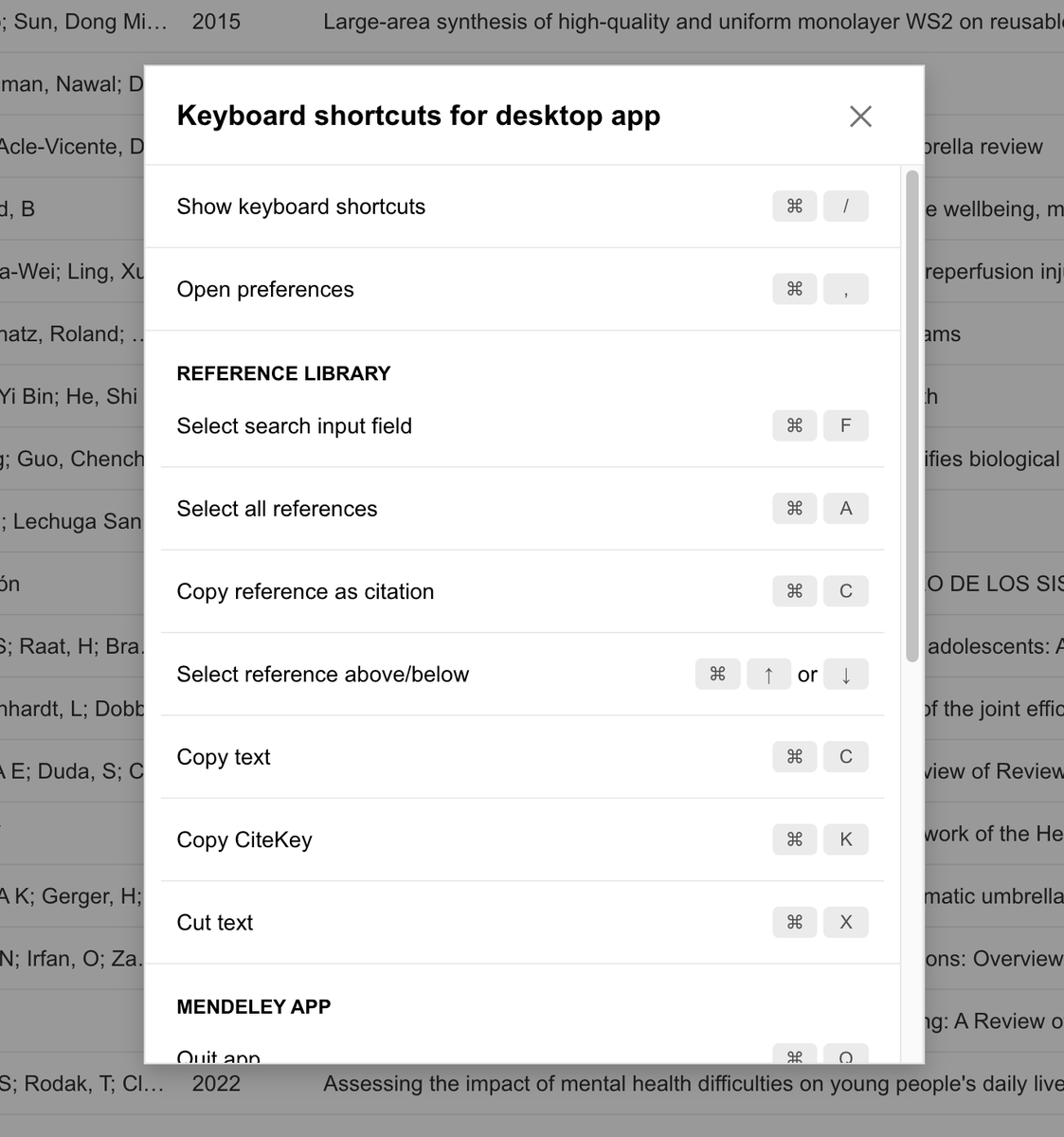Viewport: 1064px width, 1137px height.
Task: Click the command key icon in Copy reference as citation row
Action: (x=795, y=591)
